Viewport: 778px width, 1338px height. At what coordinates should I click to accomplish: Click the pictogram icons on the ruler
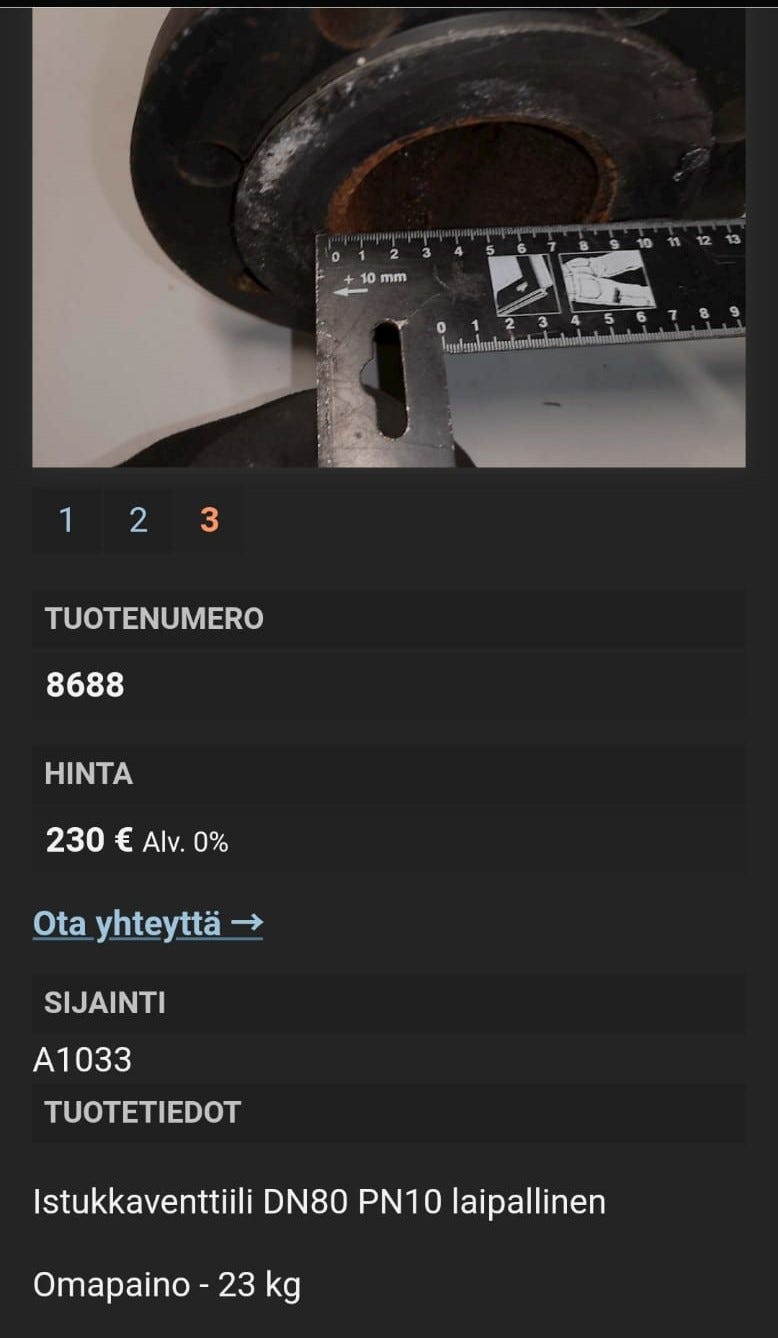571,281
